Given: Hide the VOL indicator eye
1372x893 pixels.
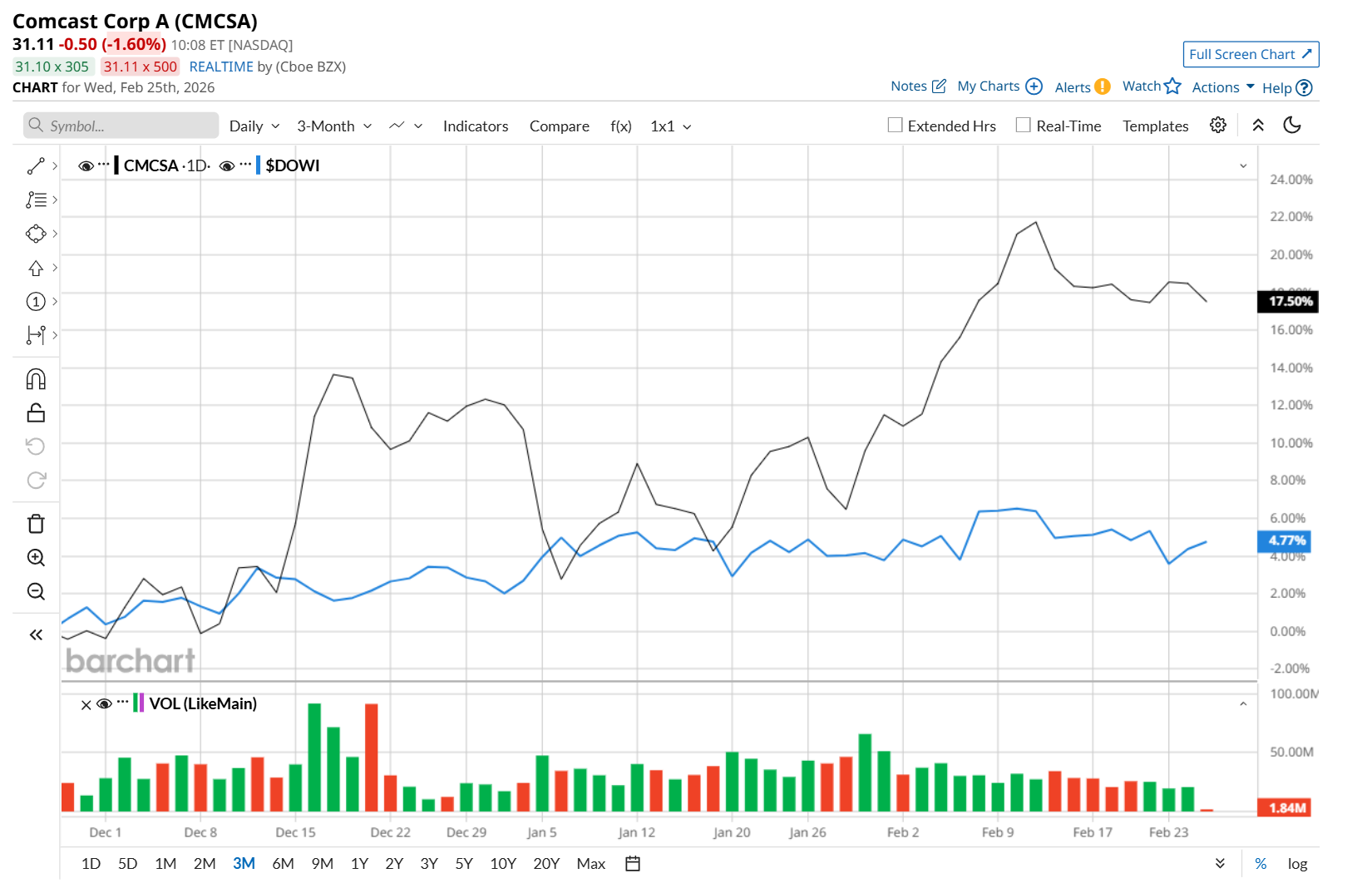Looking at the screenshot, I should click(x=104, y=704).
